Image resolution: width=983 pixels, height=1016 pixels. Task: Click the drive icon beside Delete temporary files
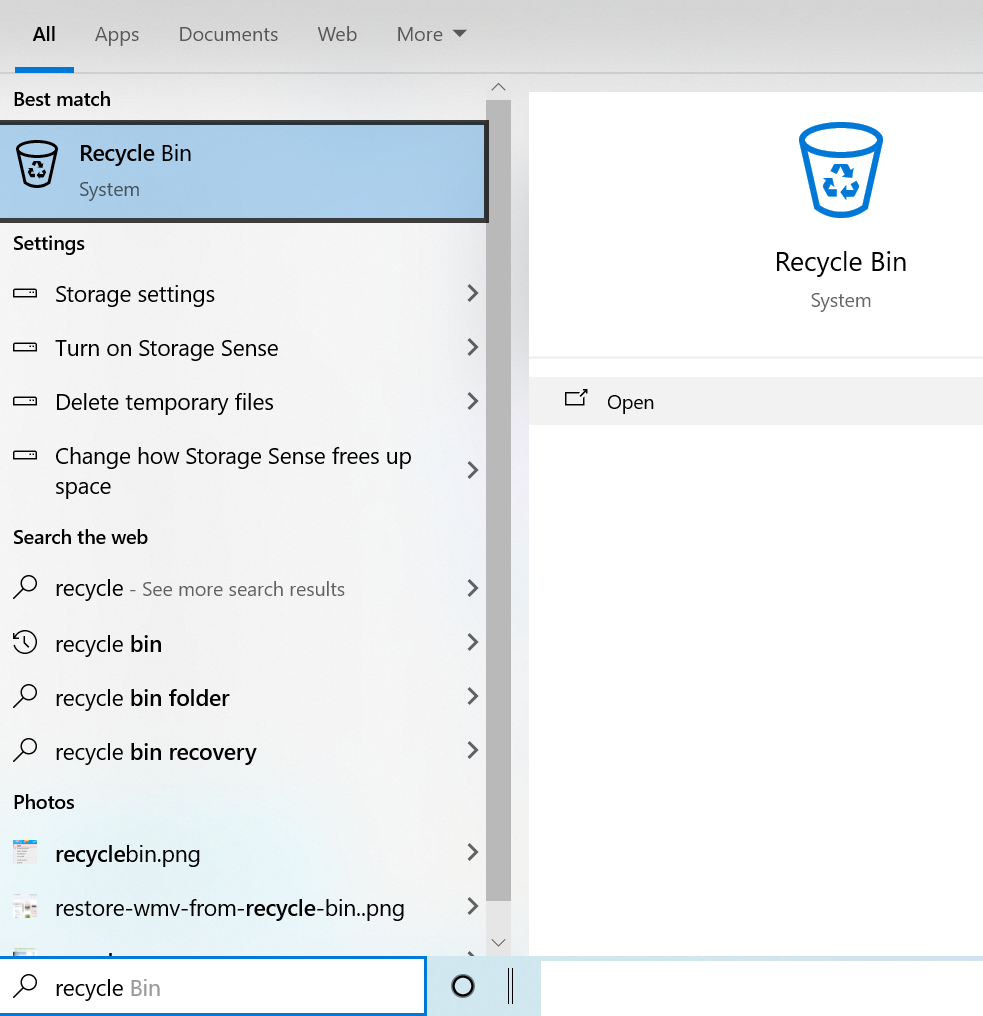(25, 401)
